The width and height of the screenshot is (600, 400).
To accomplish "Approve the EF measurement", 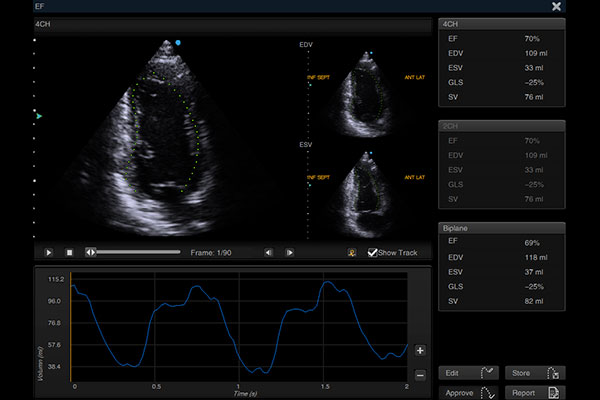I will [x=468, y=393].
